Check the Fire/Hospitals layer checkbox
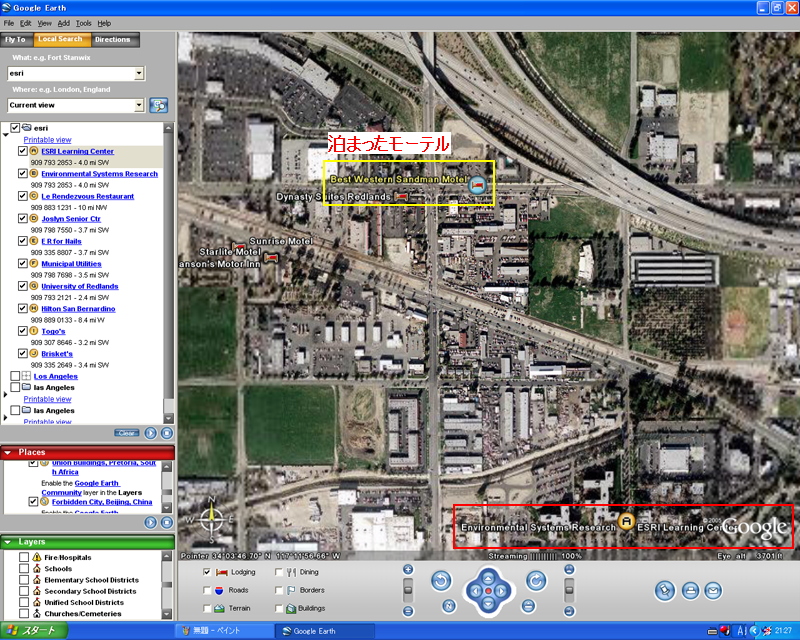This screenshot has width=800, height=640. 23,557
